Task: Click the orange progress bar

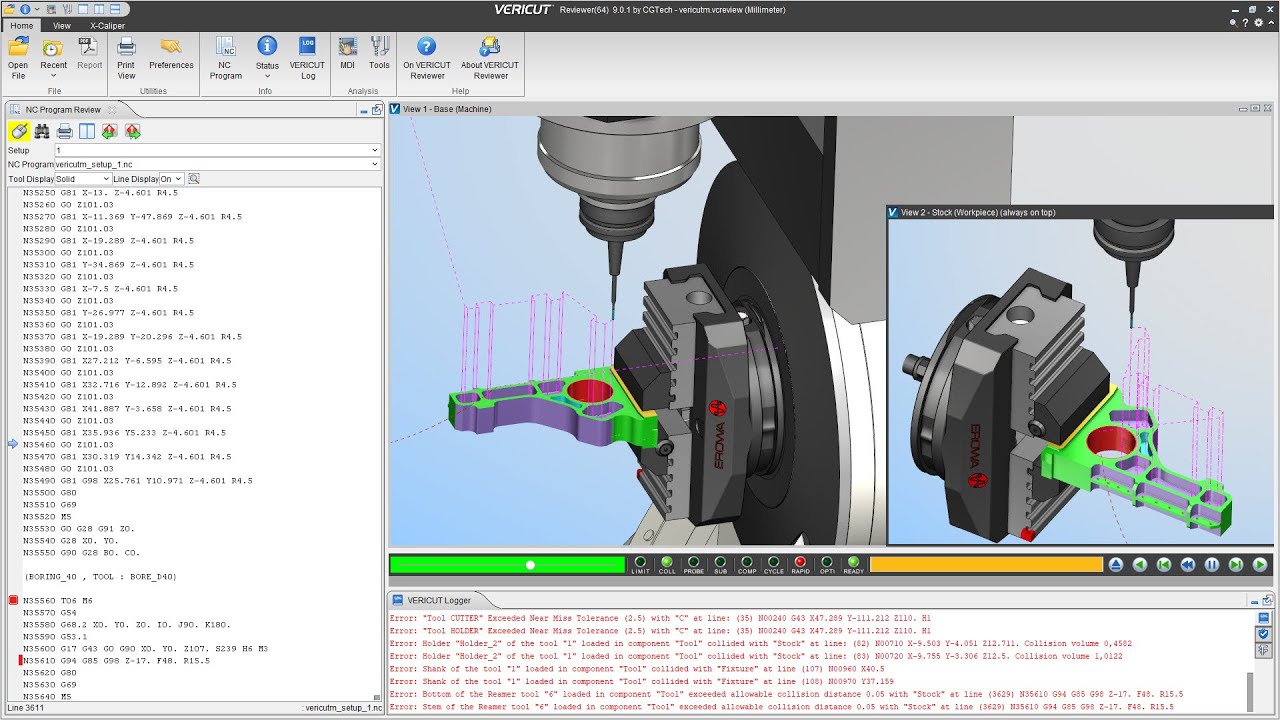Action: click(x=986, y=565)
